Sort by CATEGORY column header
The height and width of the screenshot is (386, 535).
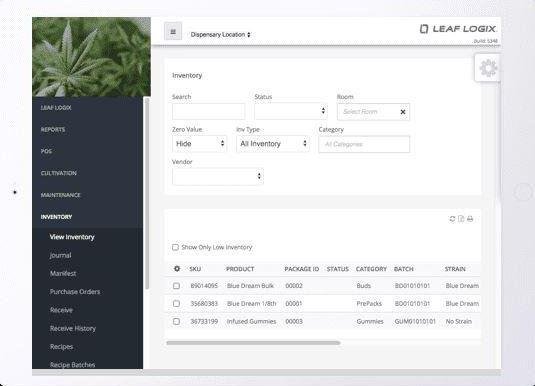pos(371,269)
